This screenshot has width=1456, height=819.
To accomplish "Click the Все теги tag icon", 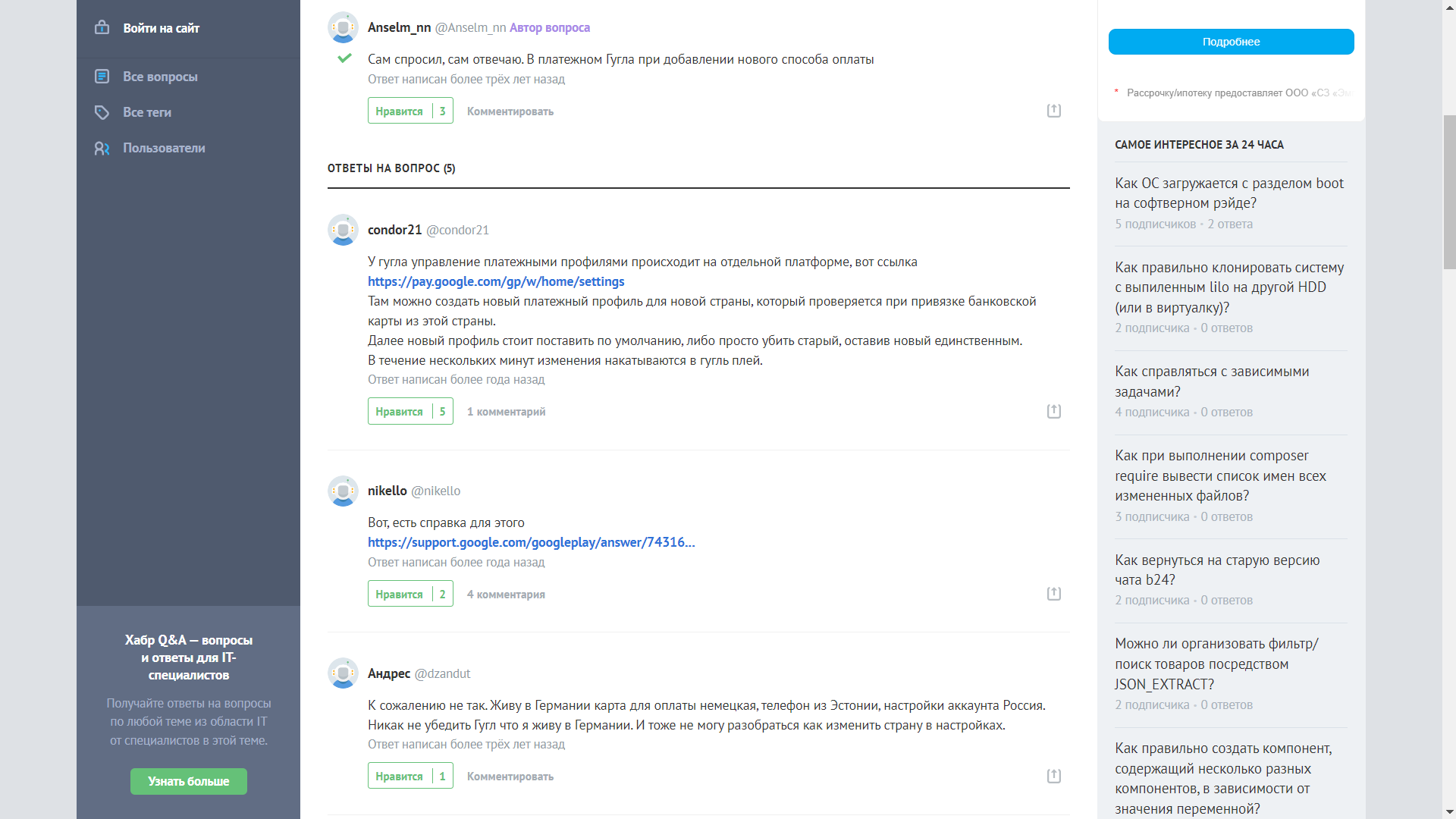I will [x=102, y=112].
